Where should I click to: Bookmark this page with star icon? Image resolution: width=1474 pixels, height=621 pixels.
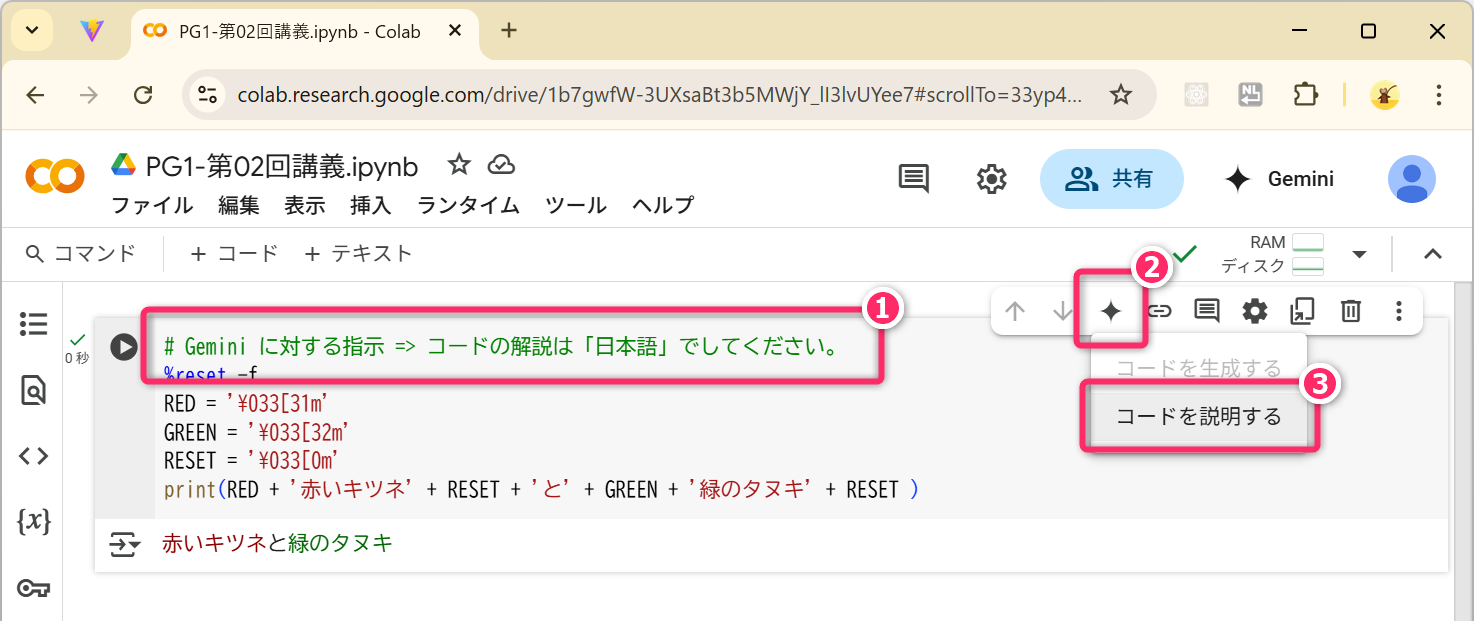tap(1121, 95)
